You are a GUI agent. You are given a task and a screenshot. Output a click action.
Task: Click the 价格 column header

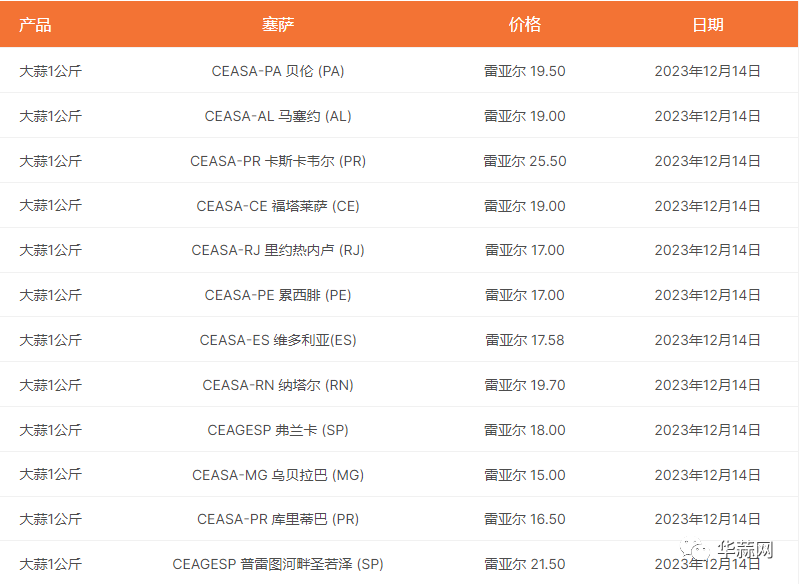[525, 24]
